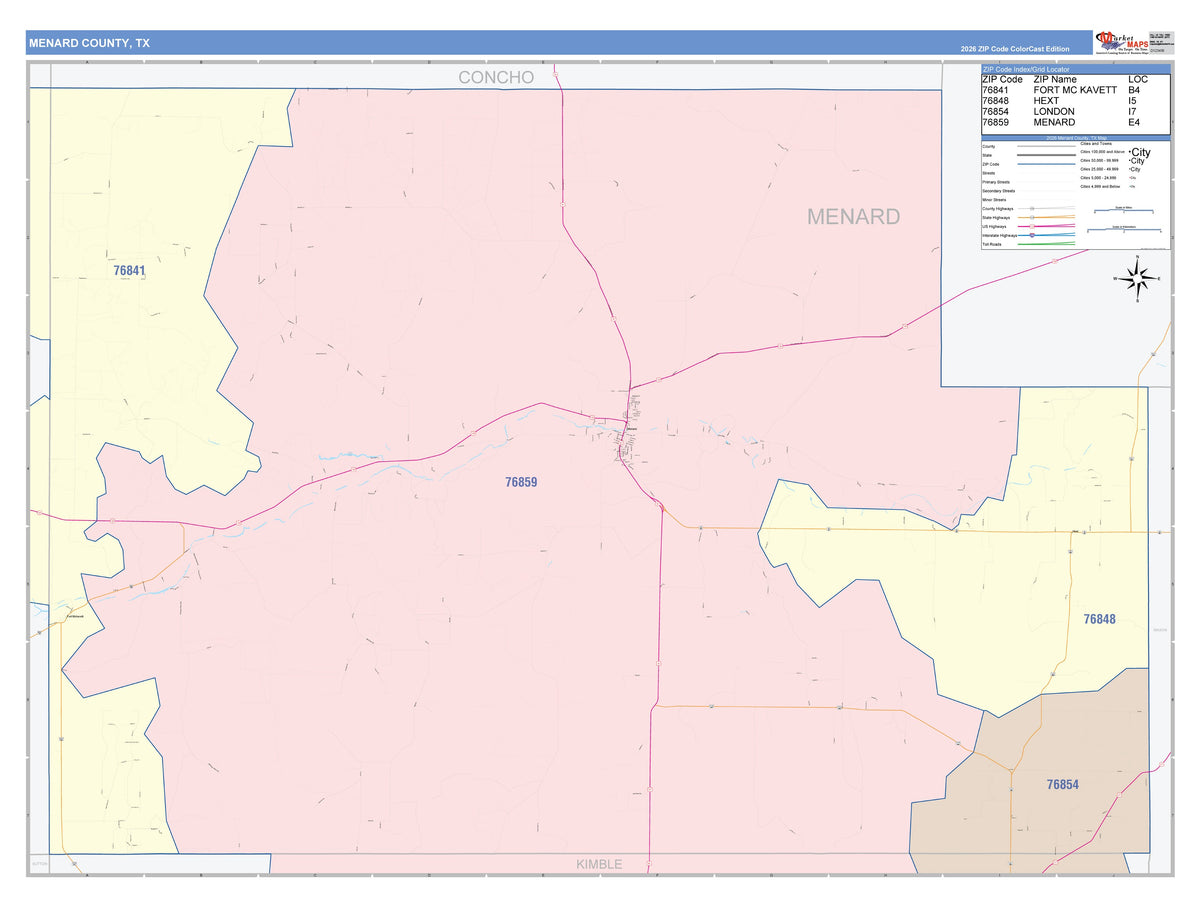This screenshot has height=908, width=1200.
Task: Click the compass rose north arrow
Action: [x=1137, y=264]
